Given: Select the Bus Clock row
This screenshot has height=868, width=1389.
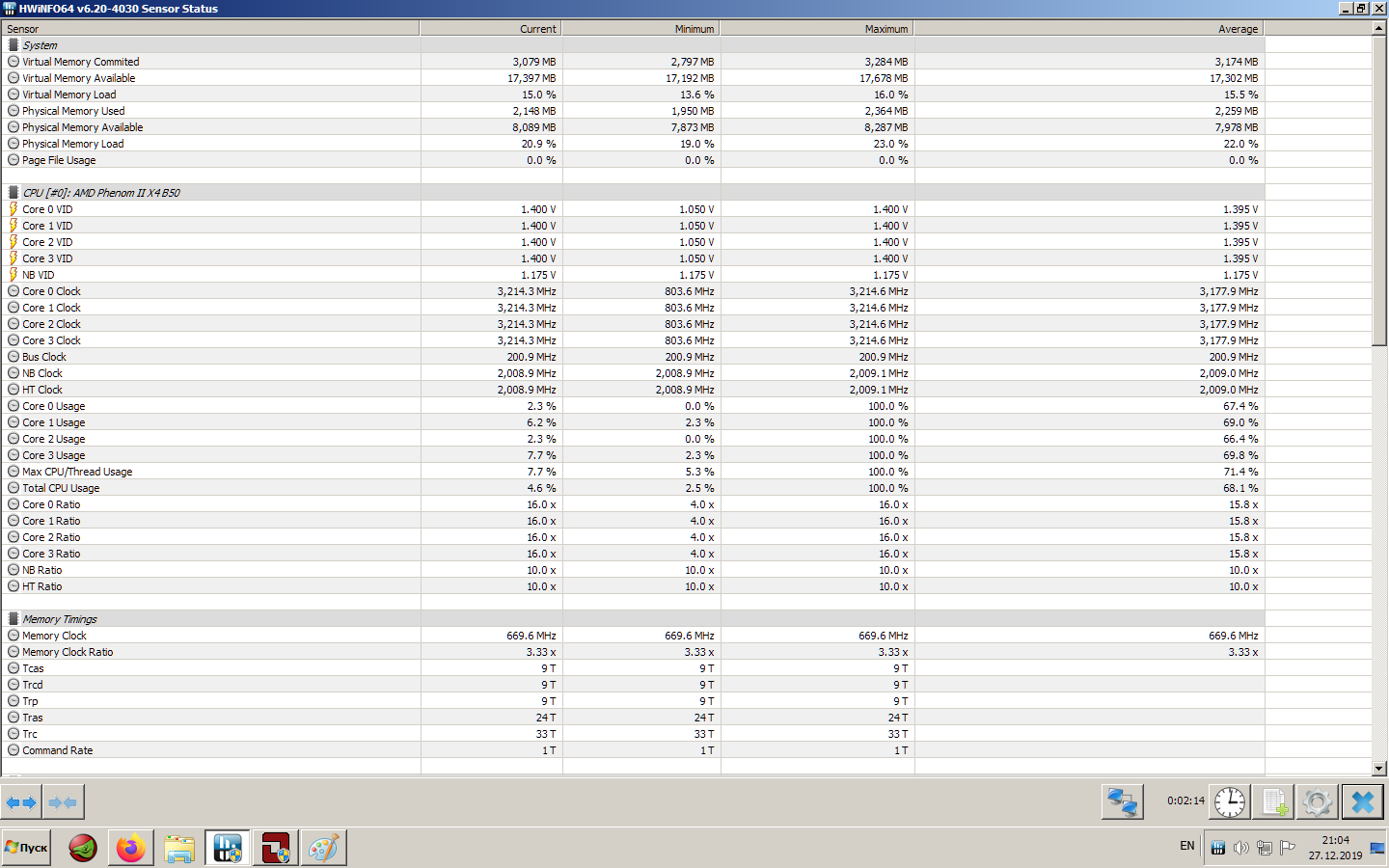Looking at the screenshot, I should tap(633, 357).
